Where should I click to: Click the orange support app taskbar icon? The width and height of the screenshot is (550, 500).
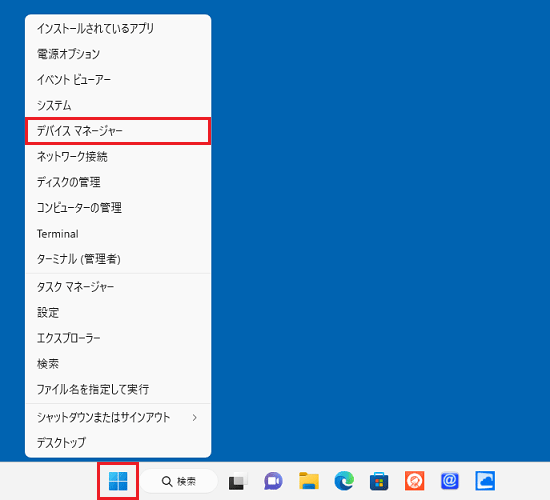pyautogui.click(x=415, y=481)
